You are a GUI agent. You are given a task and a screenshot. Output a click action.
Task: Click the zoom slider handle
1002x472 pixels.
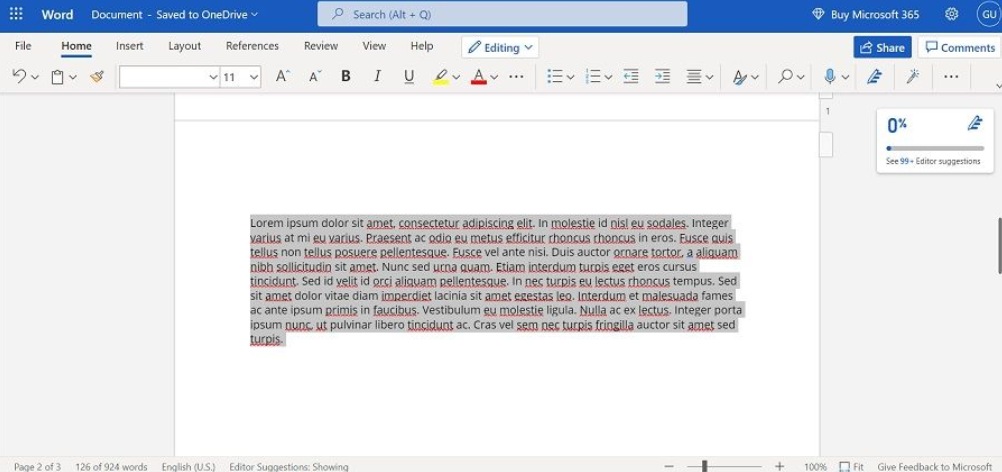click(x=705, y=466)
